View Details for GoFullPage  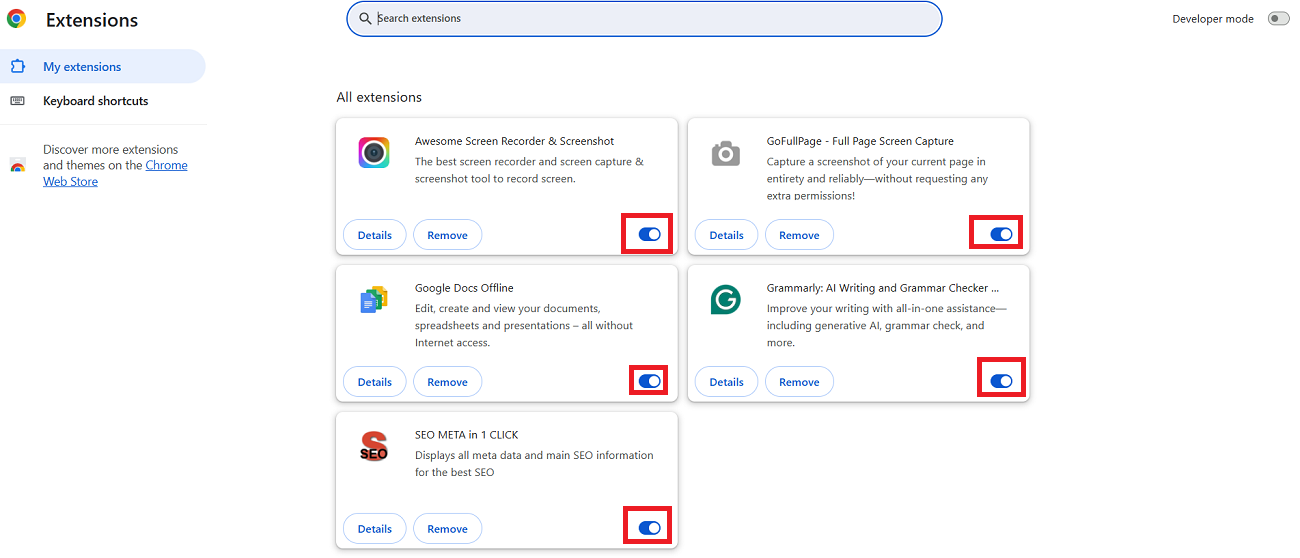pyautogui.click(x=727, y=235)
